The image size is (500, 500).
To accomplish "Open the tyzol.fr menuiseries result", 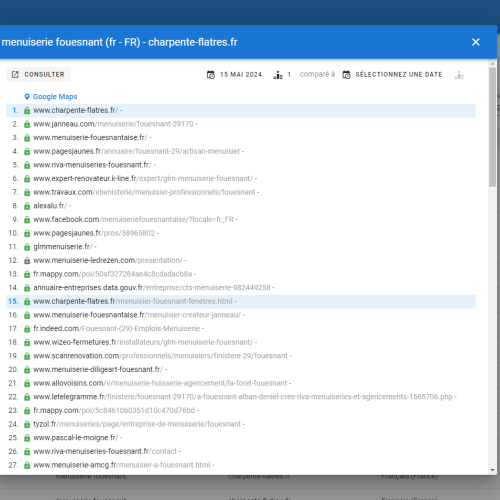I will [137, 425].
